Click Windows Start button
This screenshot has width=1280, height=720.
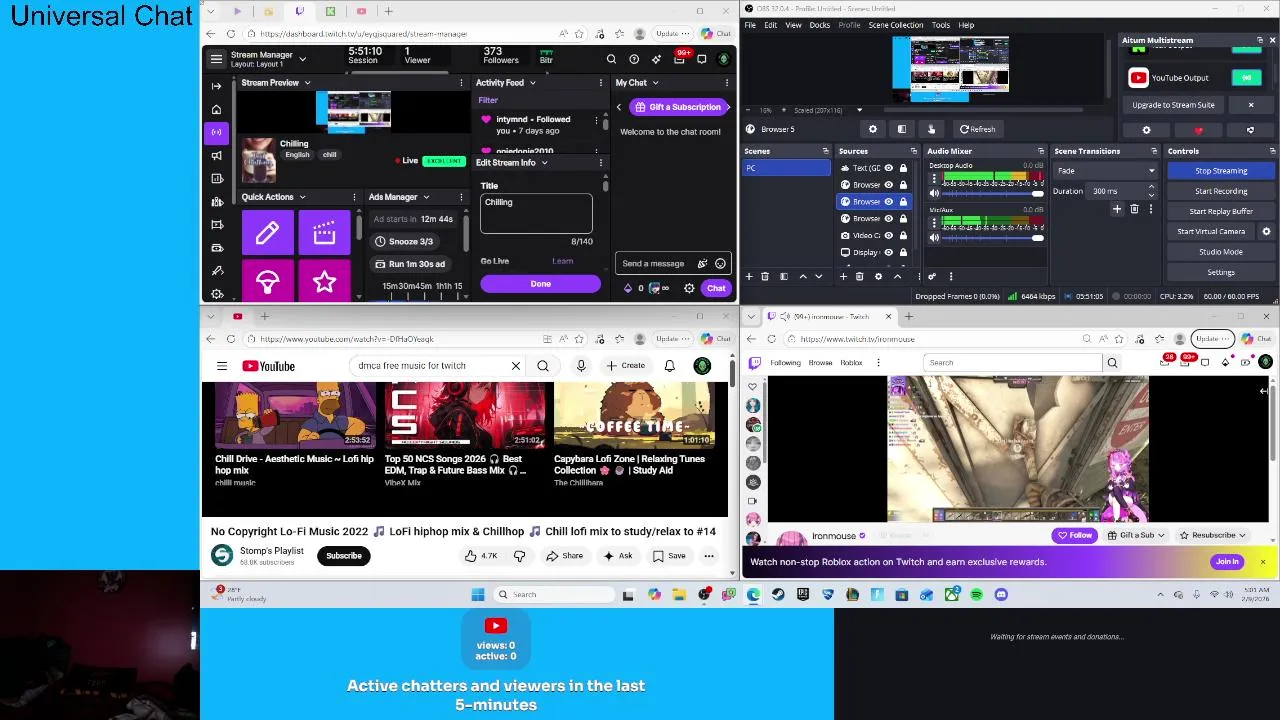[478, 595]
